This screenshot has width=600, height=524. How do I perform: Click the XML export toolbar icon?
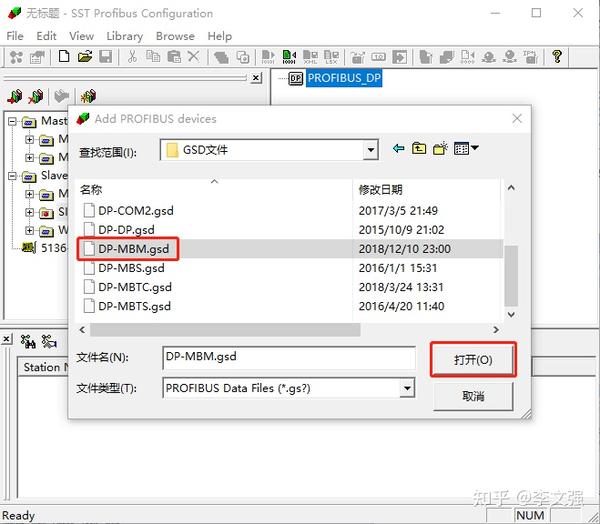click(310, 57)
